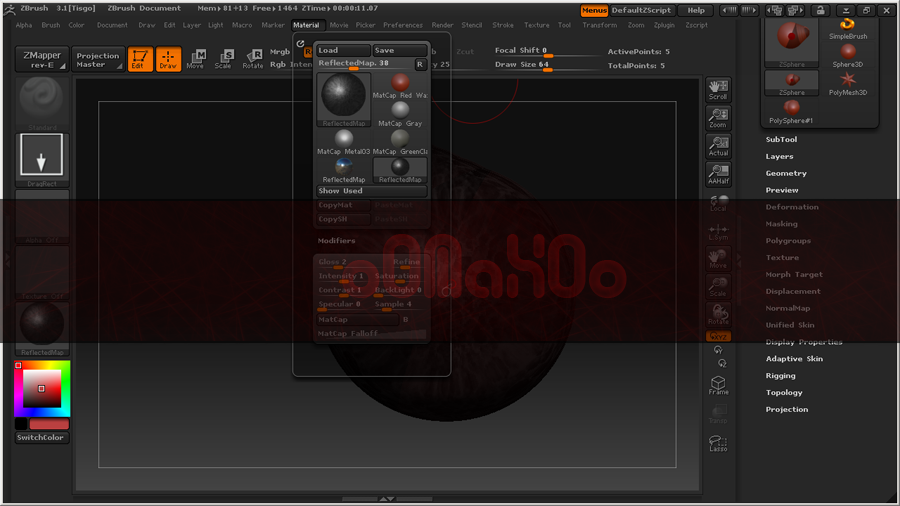Open the ReflectedMap material selector in left shelf

(x=42, y=328)
